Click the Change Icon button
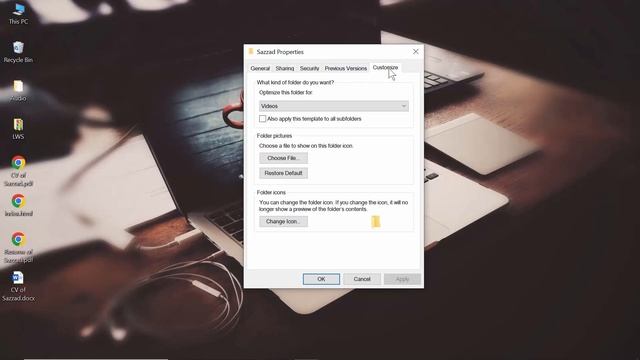Image resolution: width=640 pixels, height=360 pixels. point(283,221)
